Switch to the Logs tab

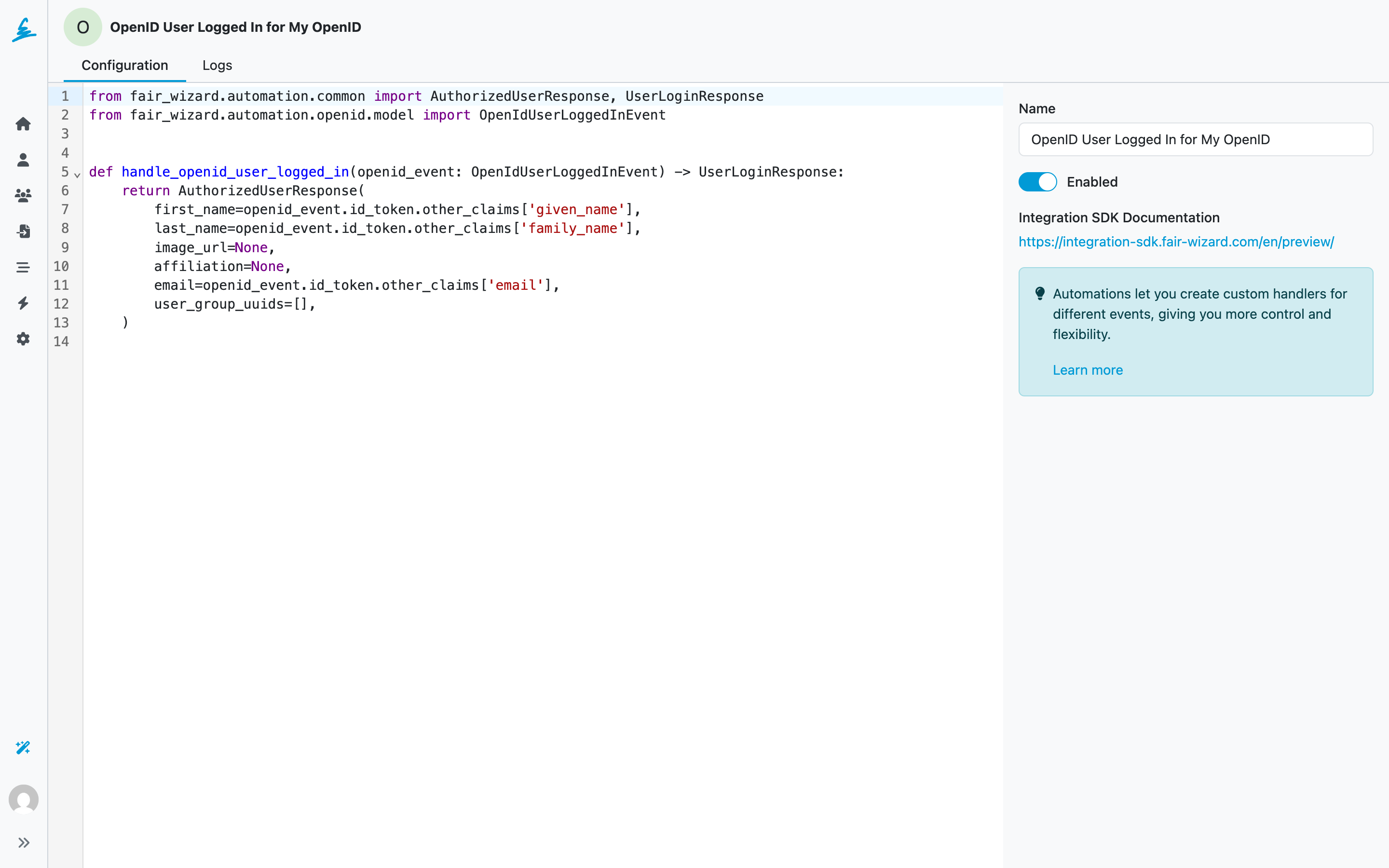pos(217,66)
